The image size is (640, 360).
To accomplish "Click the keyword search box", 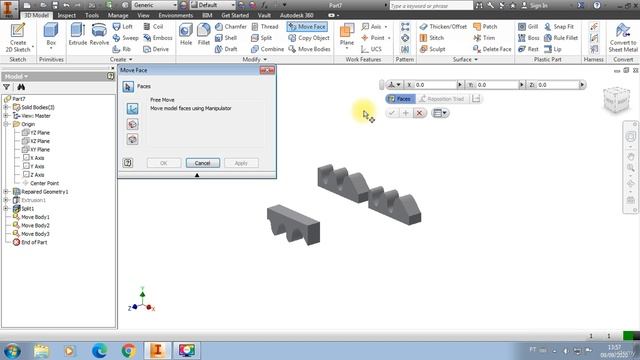I will [x=431, y=6].
